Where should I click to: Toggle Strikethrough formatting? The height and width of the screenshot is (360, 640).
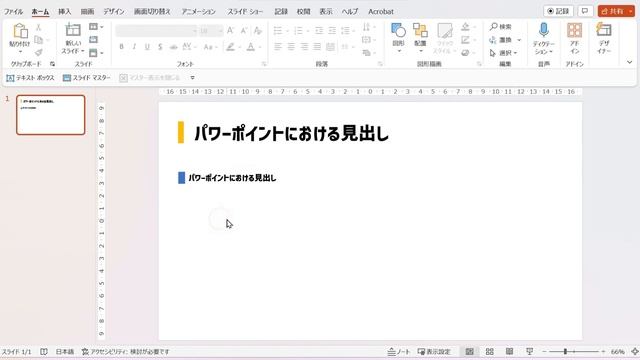tap(173, 47)
